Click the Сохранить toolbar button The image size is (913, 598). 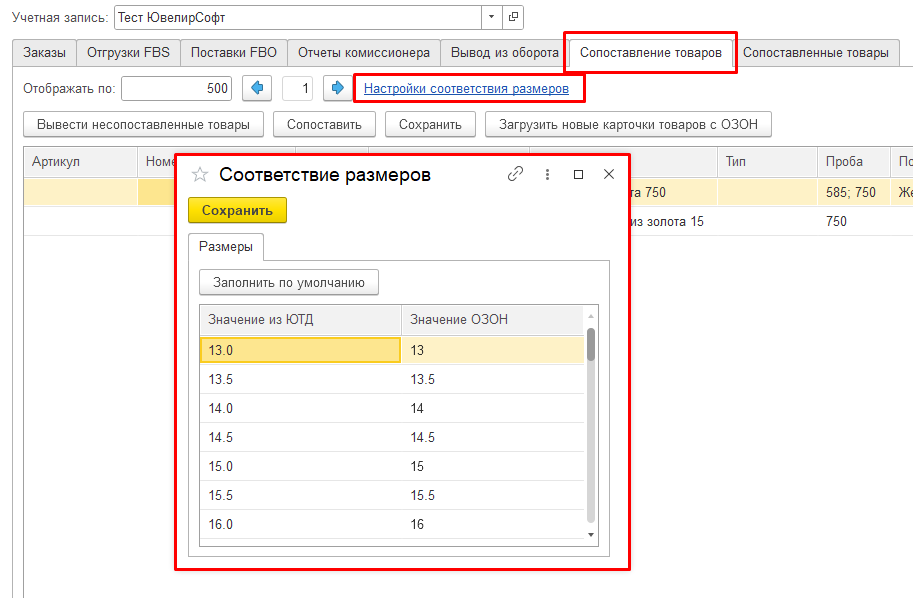point(430,125)
